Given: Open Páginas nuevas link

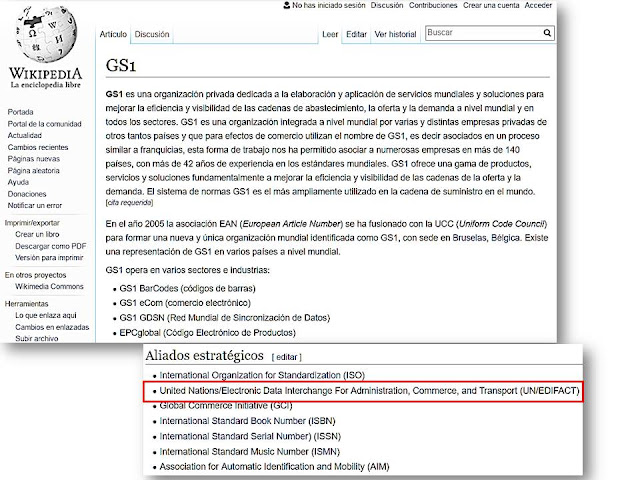Looking at the screenshot, I should pos(33,159).
